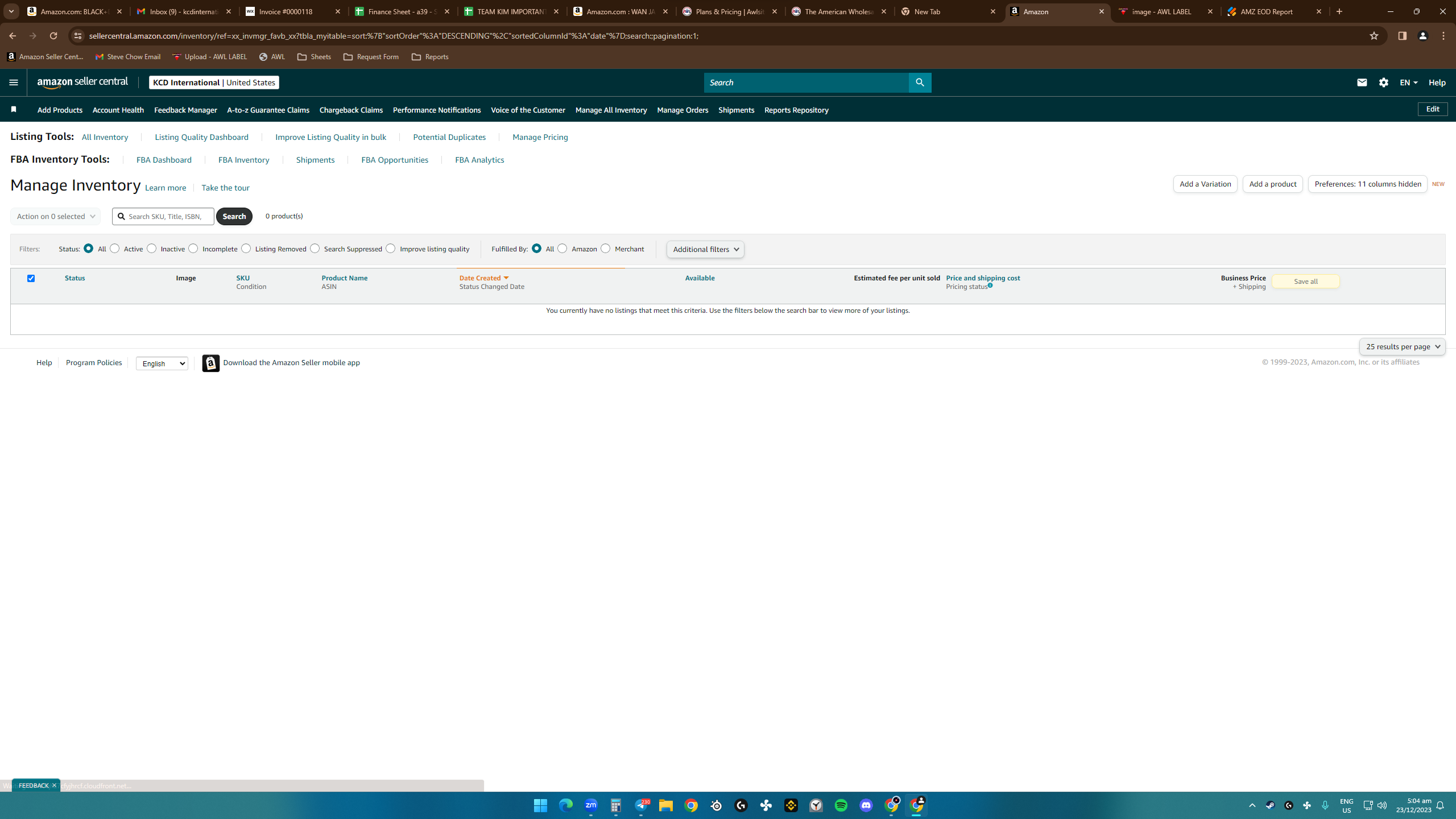Click the Take the tour link
Viewport: 1456px width, 819px height.
225,188
